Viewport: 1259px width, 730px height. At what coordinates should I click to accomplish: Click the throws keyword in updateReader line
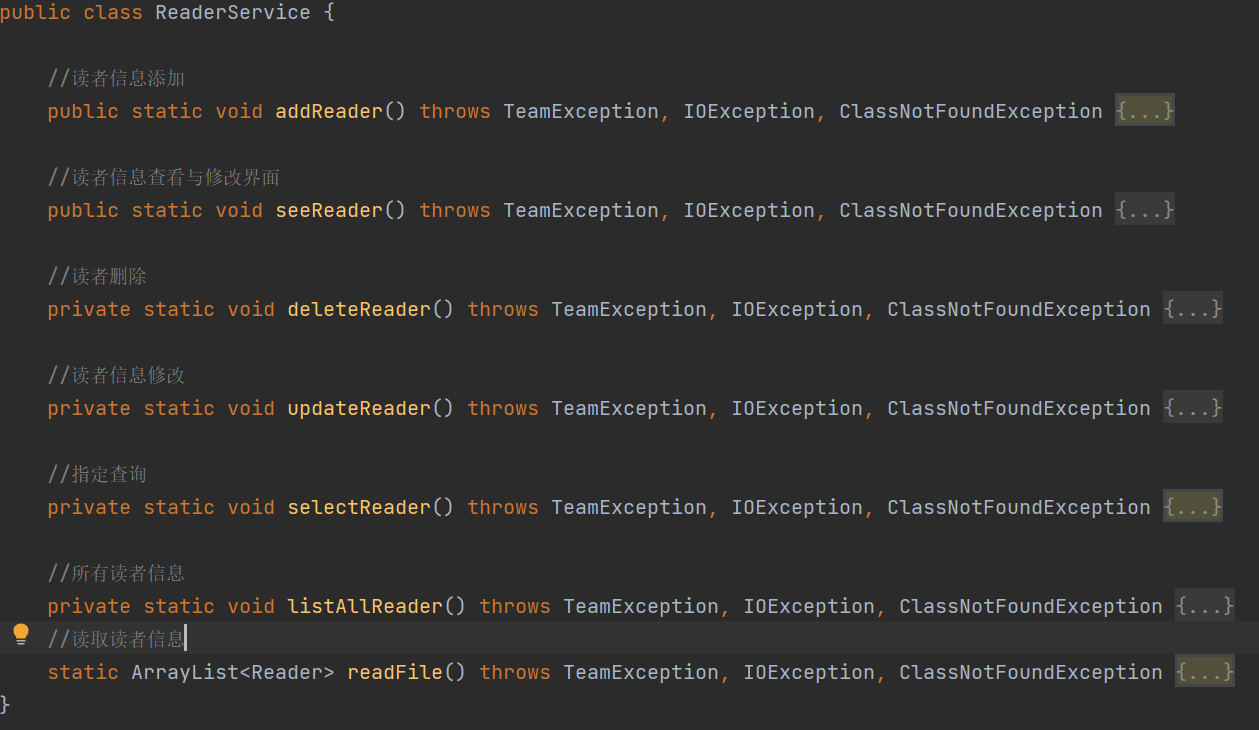(x=503, y=408)
